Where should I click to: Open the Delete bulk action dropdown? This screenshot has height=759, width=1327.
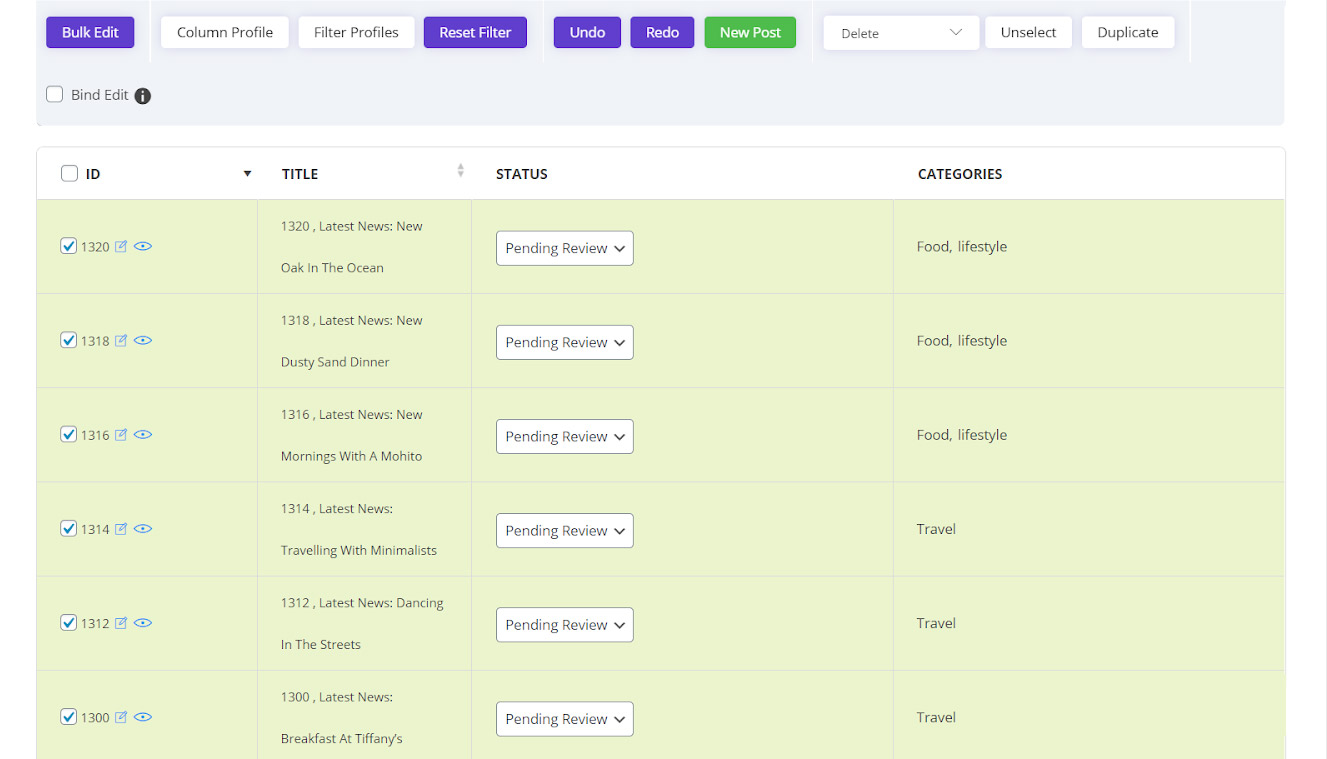(x=899, y=32)
